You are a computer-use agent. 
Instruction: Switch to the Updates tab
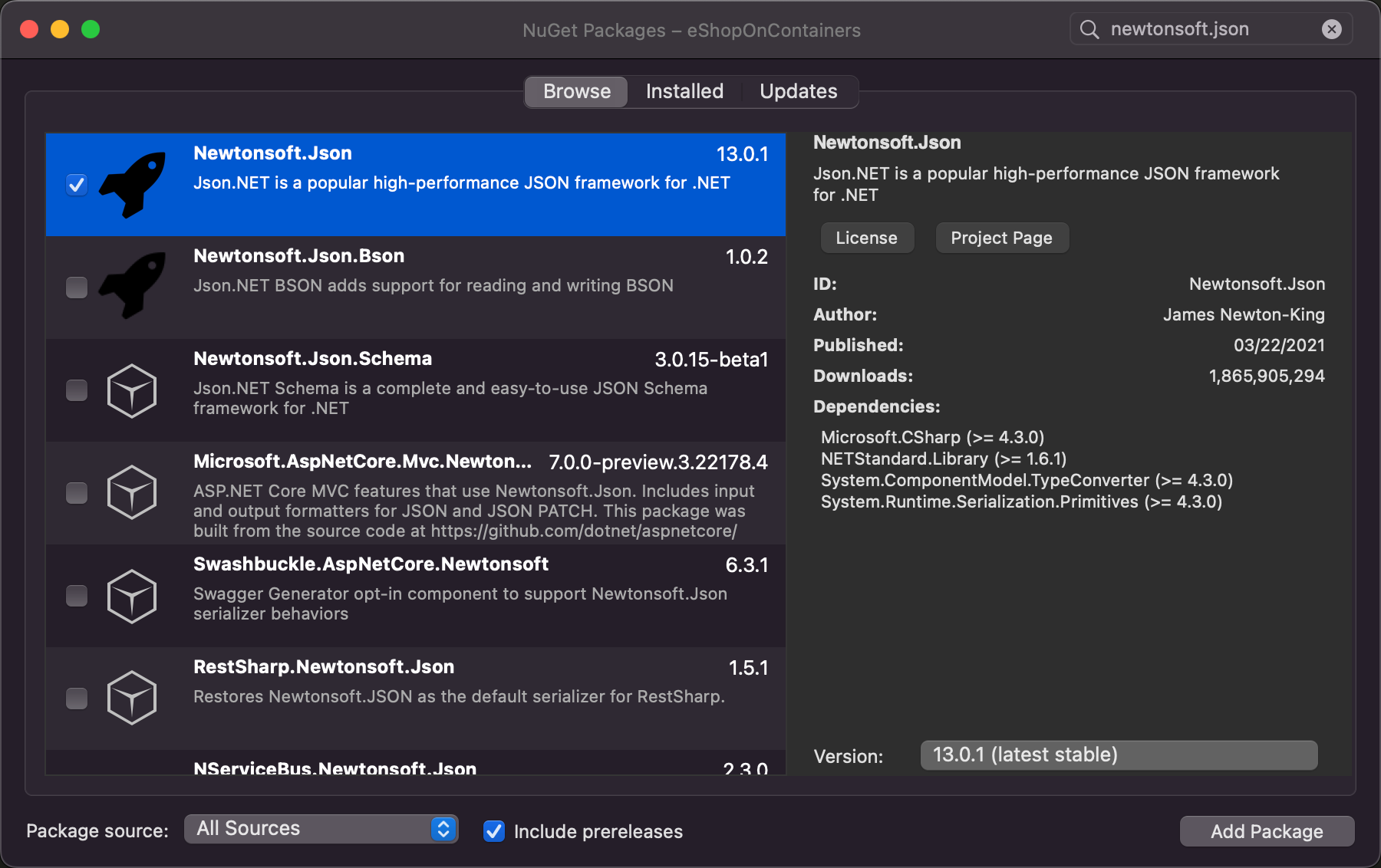798,91
